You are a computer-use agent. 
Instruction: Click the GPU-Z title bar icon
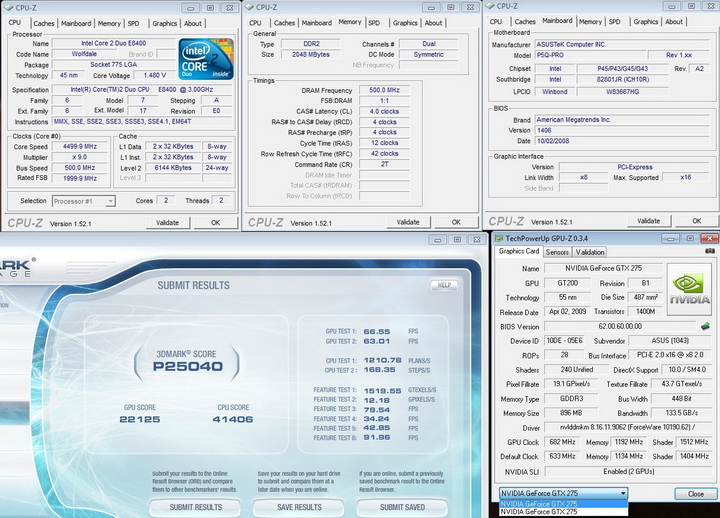[499, 238]
